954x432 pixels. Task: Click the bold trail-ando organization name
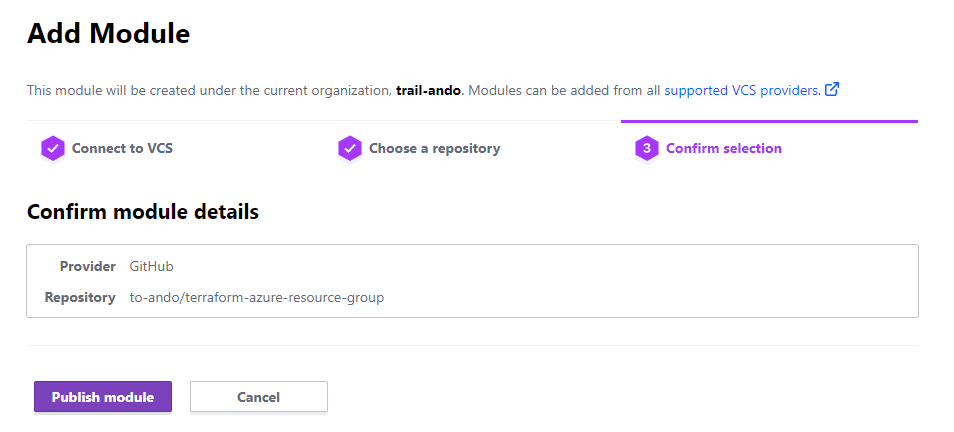428,90
